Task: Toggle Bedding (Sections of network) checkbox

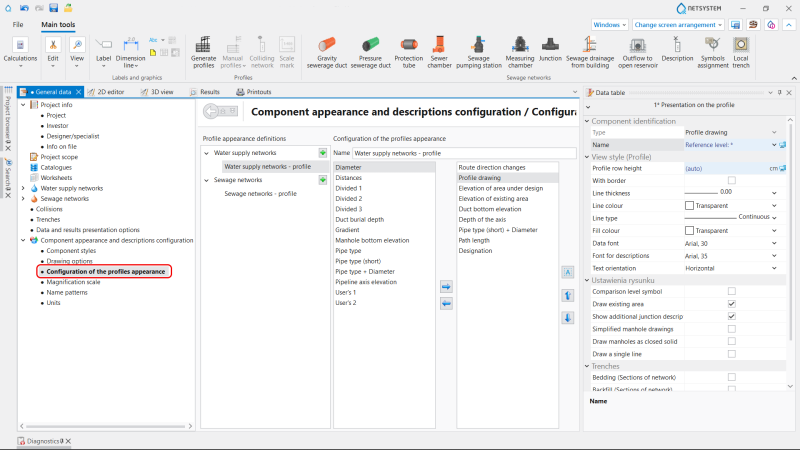Action: (732, 378)
